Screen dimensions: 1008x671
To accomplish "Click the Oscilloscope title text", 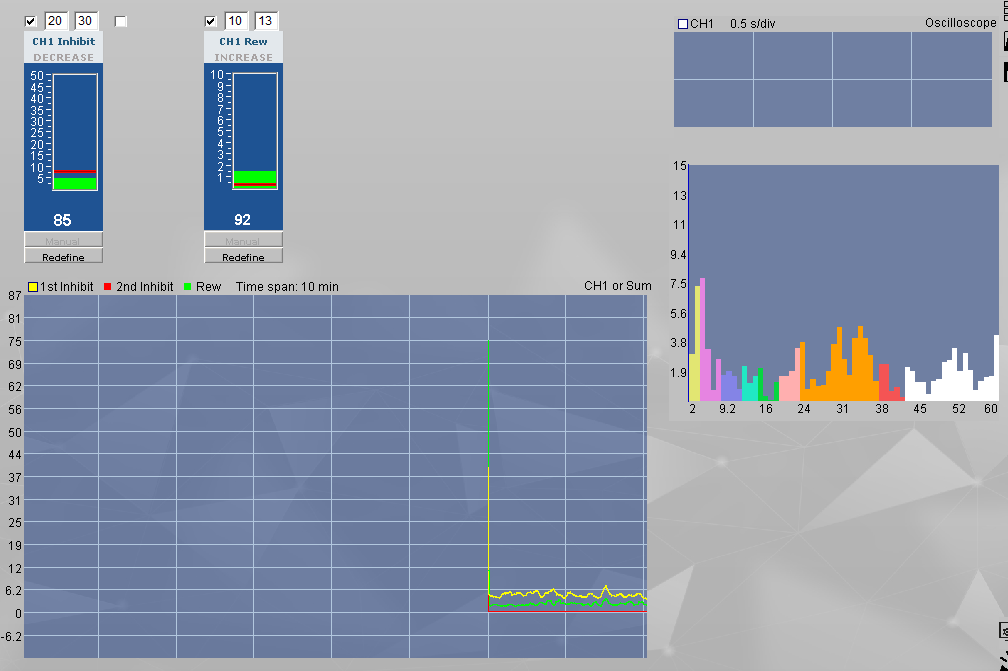I will click(x=960, y=23).
